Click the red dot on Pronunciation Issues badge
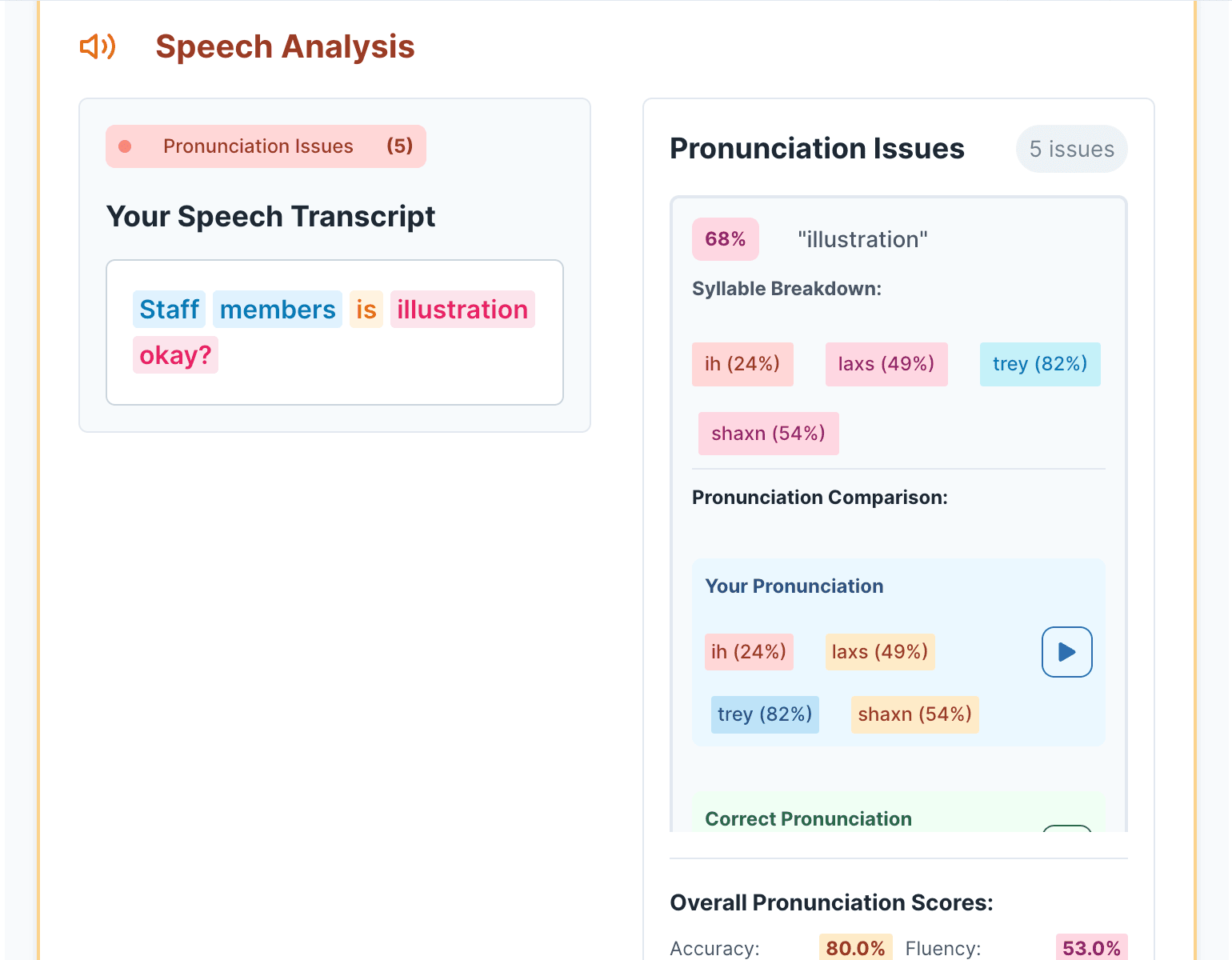Viewport: 1232px width, 960px height. [x=126, y=146]
